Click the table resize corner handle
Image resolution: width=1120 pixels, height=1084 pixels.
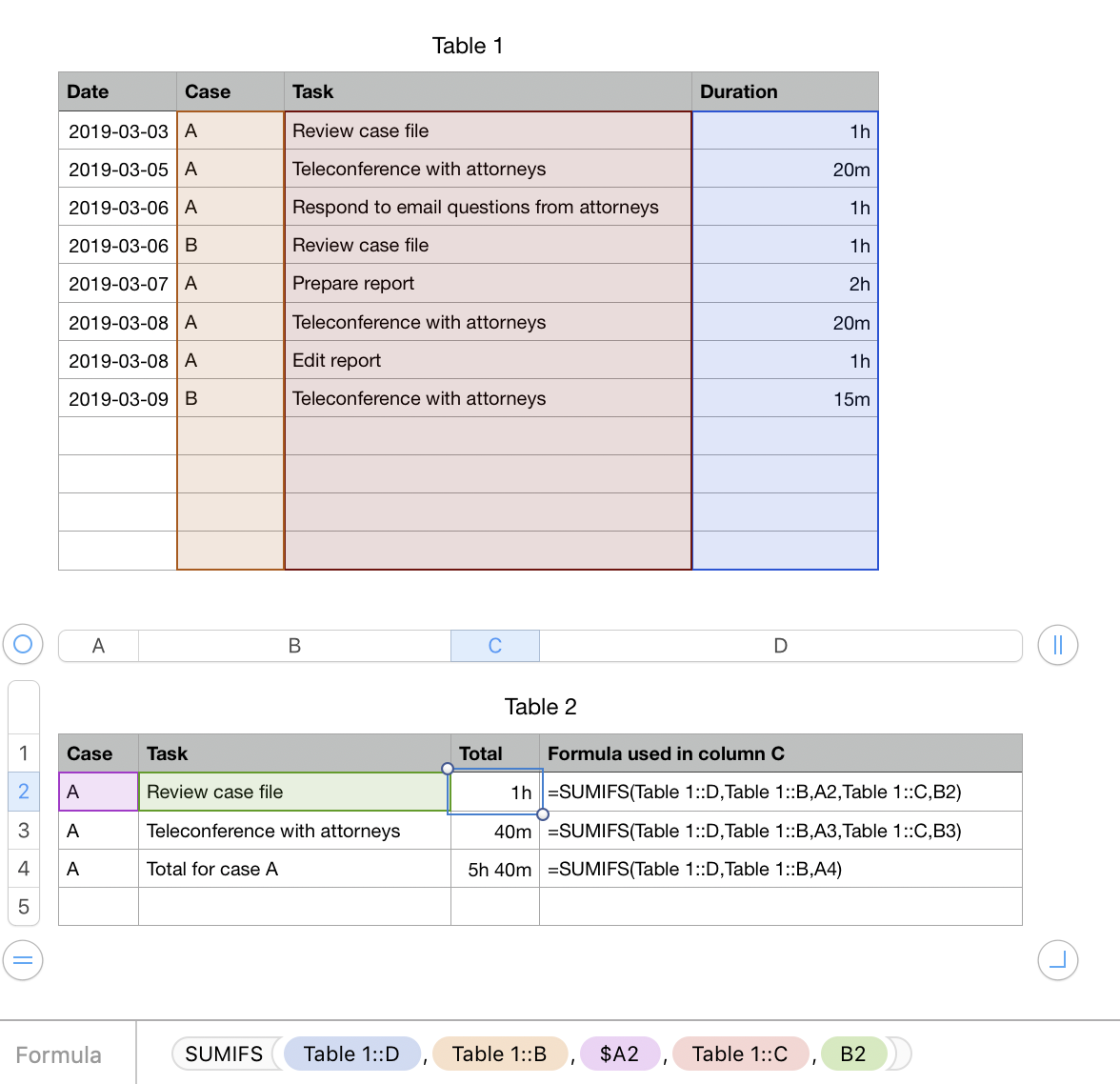[1057, 959]
